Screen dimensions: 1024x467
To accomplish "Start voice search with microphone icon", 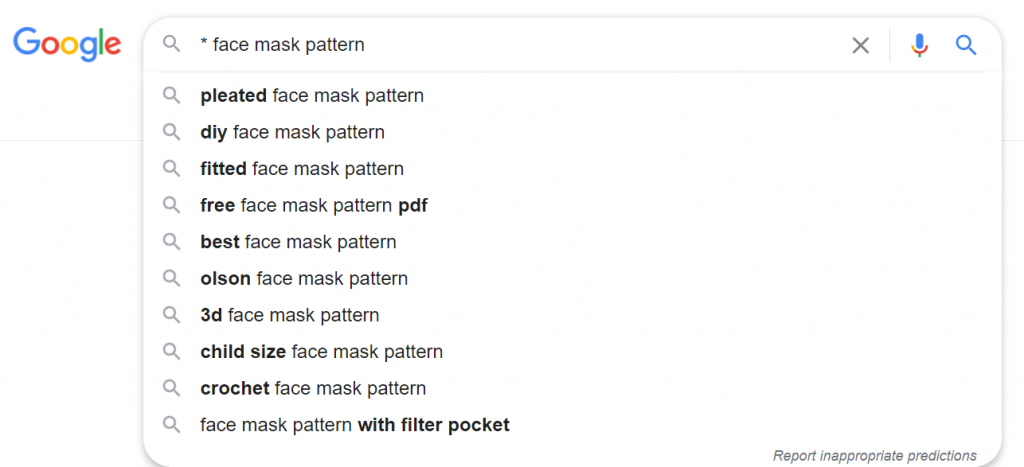I will [x=920, y=45].
